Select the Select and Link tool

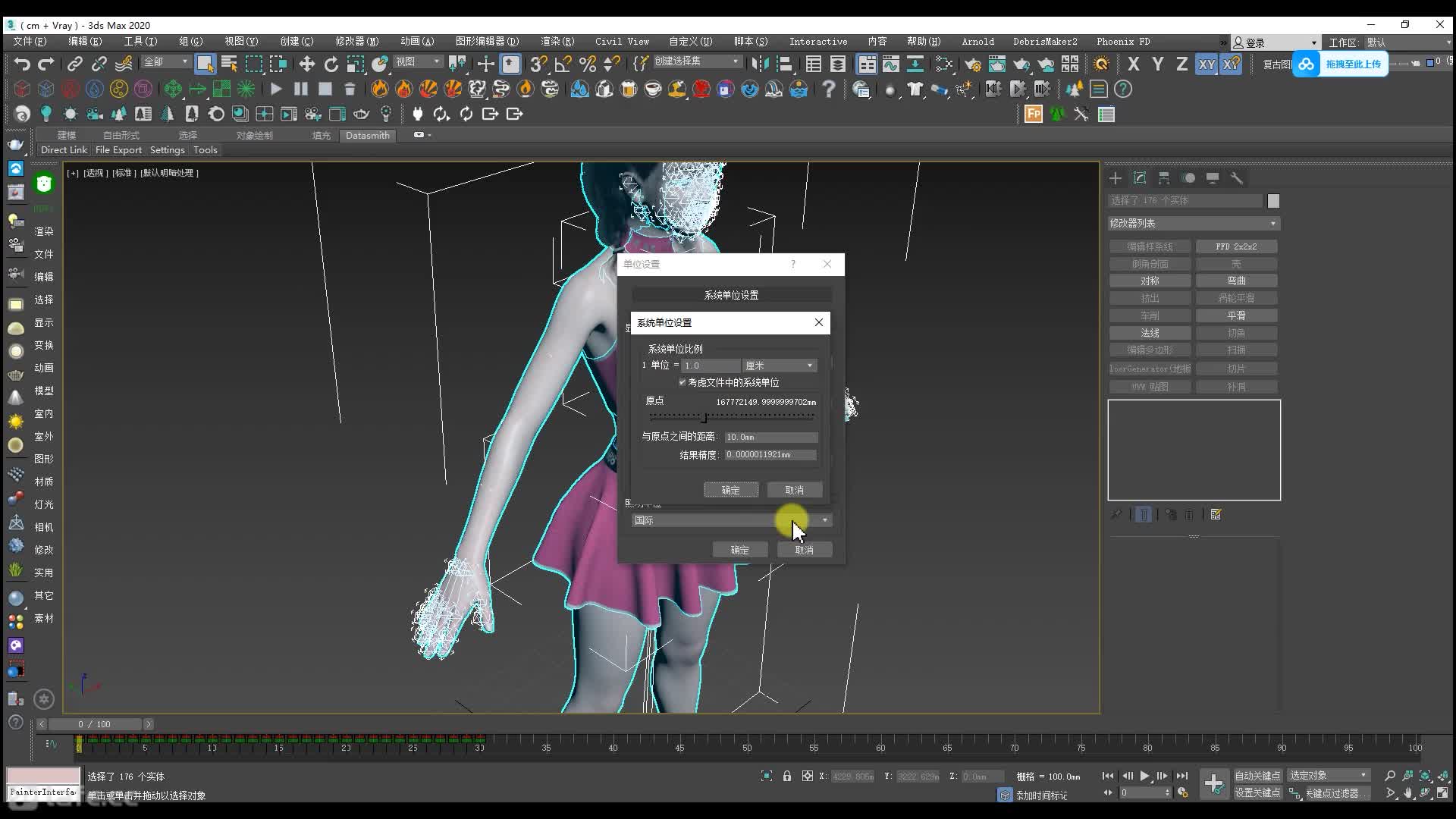74,64
